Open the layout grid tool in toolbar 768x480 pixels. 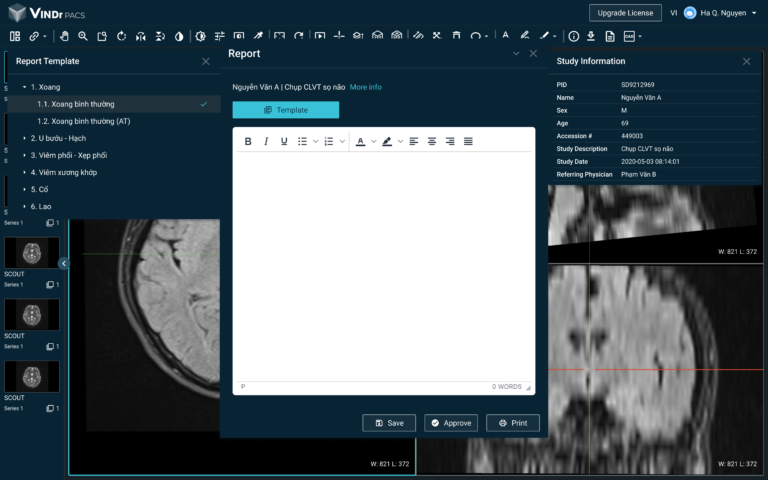tap(15, 36)
